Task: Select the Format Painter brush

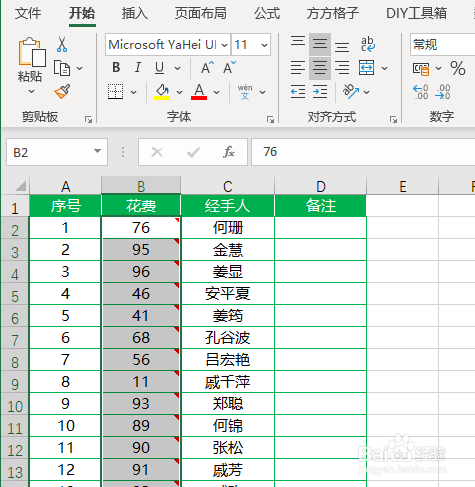Action: 62,91
